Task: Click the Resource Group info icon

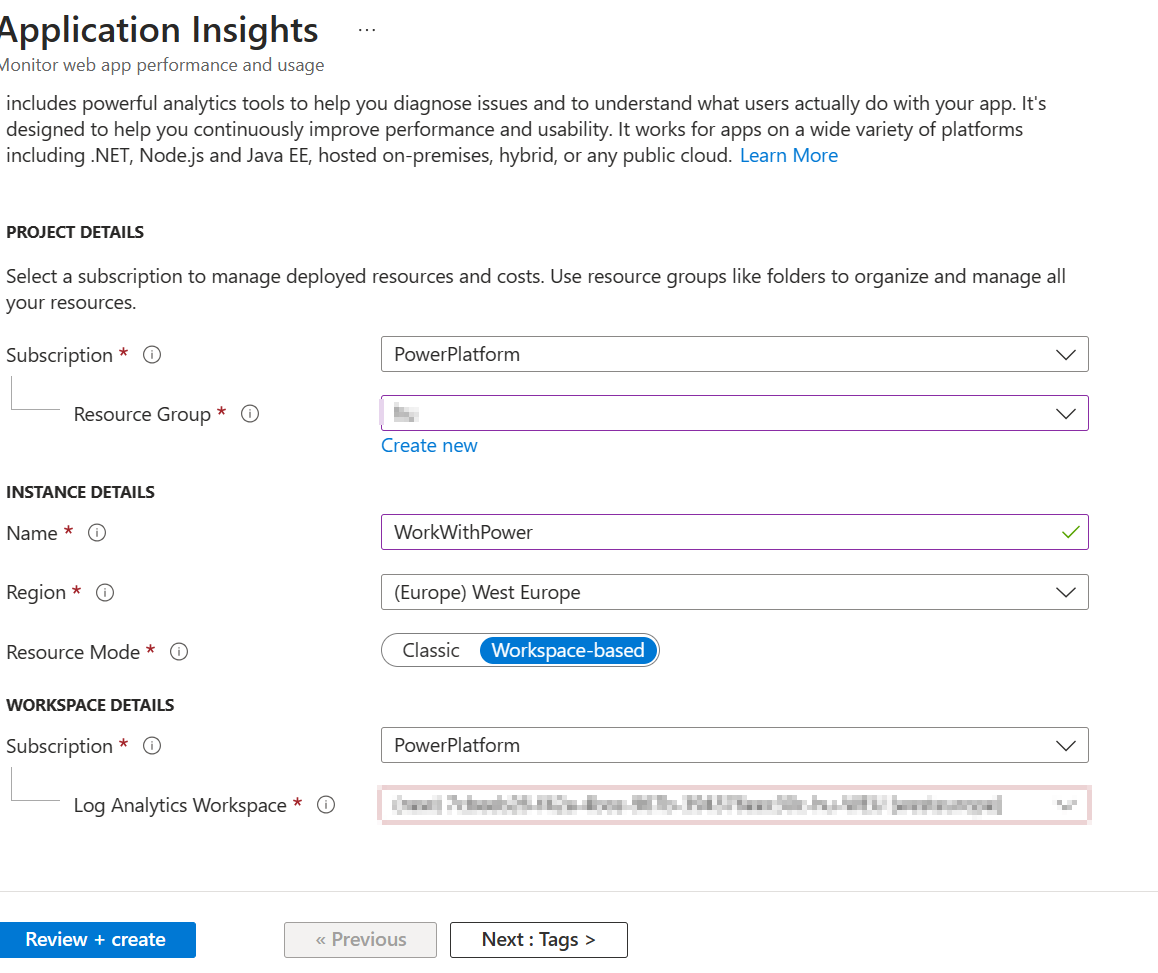Action: (x=249, y=413)
